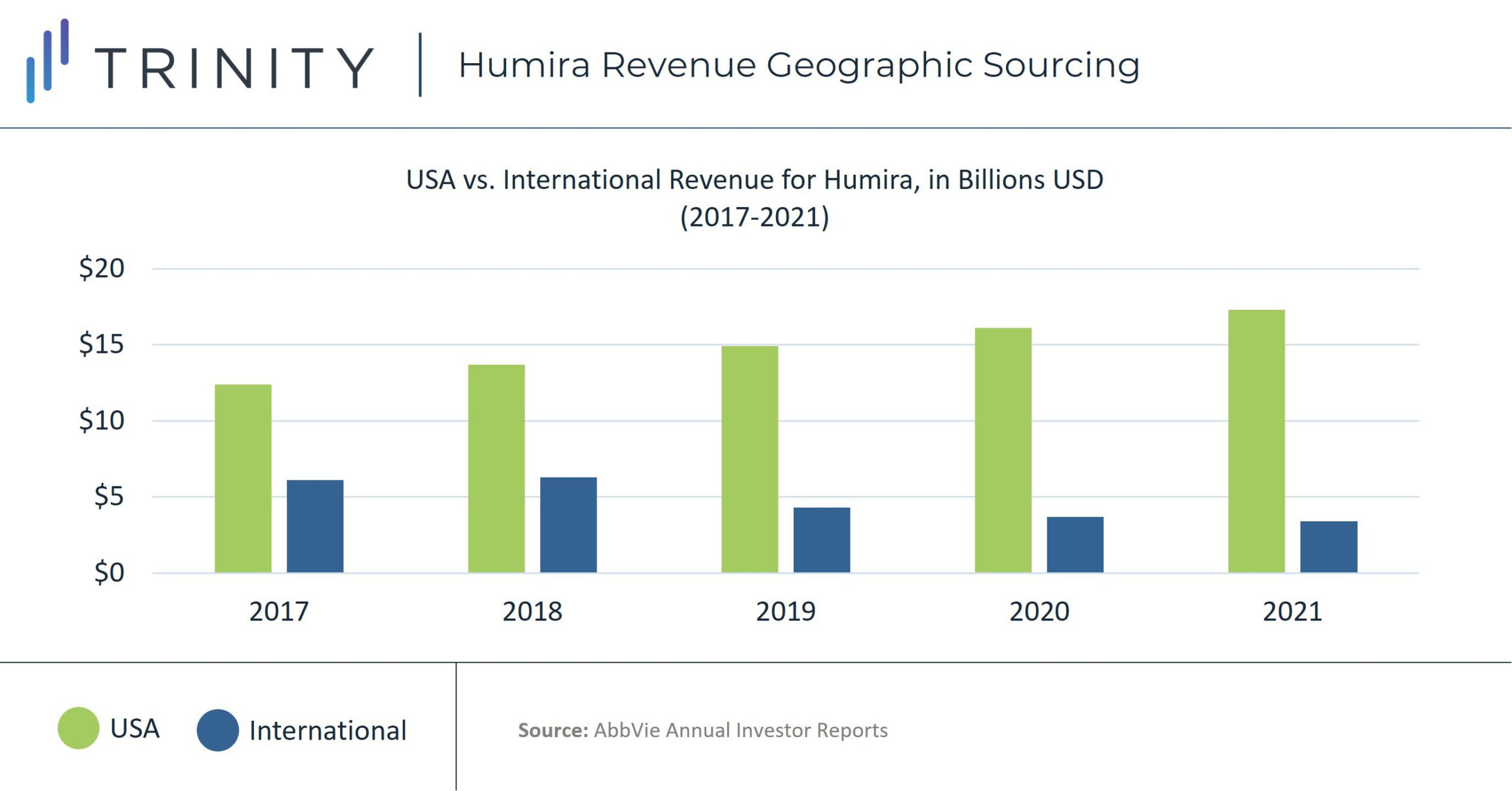Click the TRINITY brand wordmark

(x=234, y=68)
